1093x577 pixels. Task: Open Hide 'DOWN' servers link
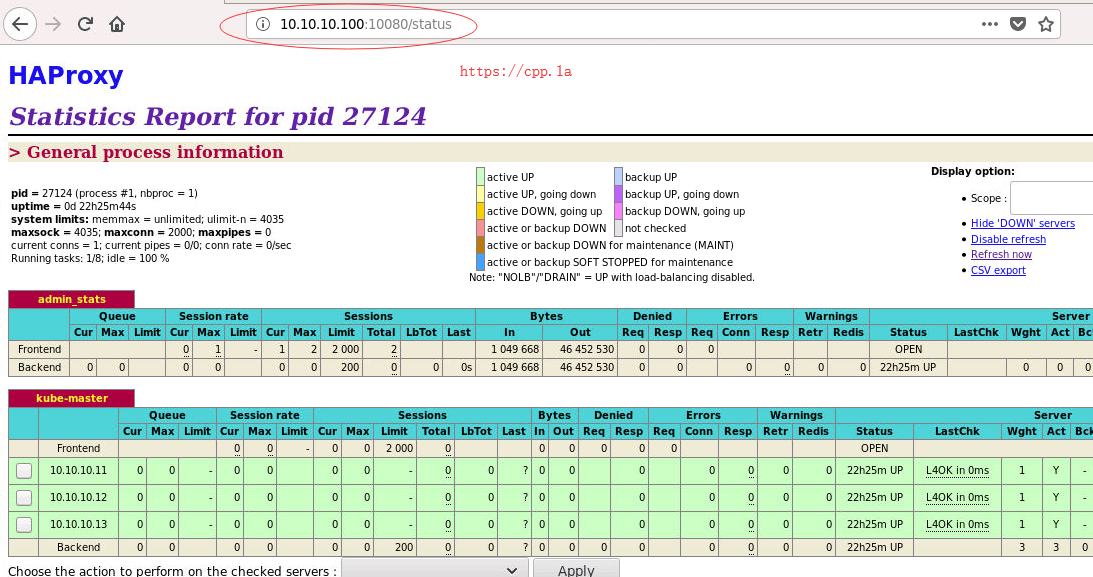coord(1023,223)
